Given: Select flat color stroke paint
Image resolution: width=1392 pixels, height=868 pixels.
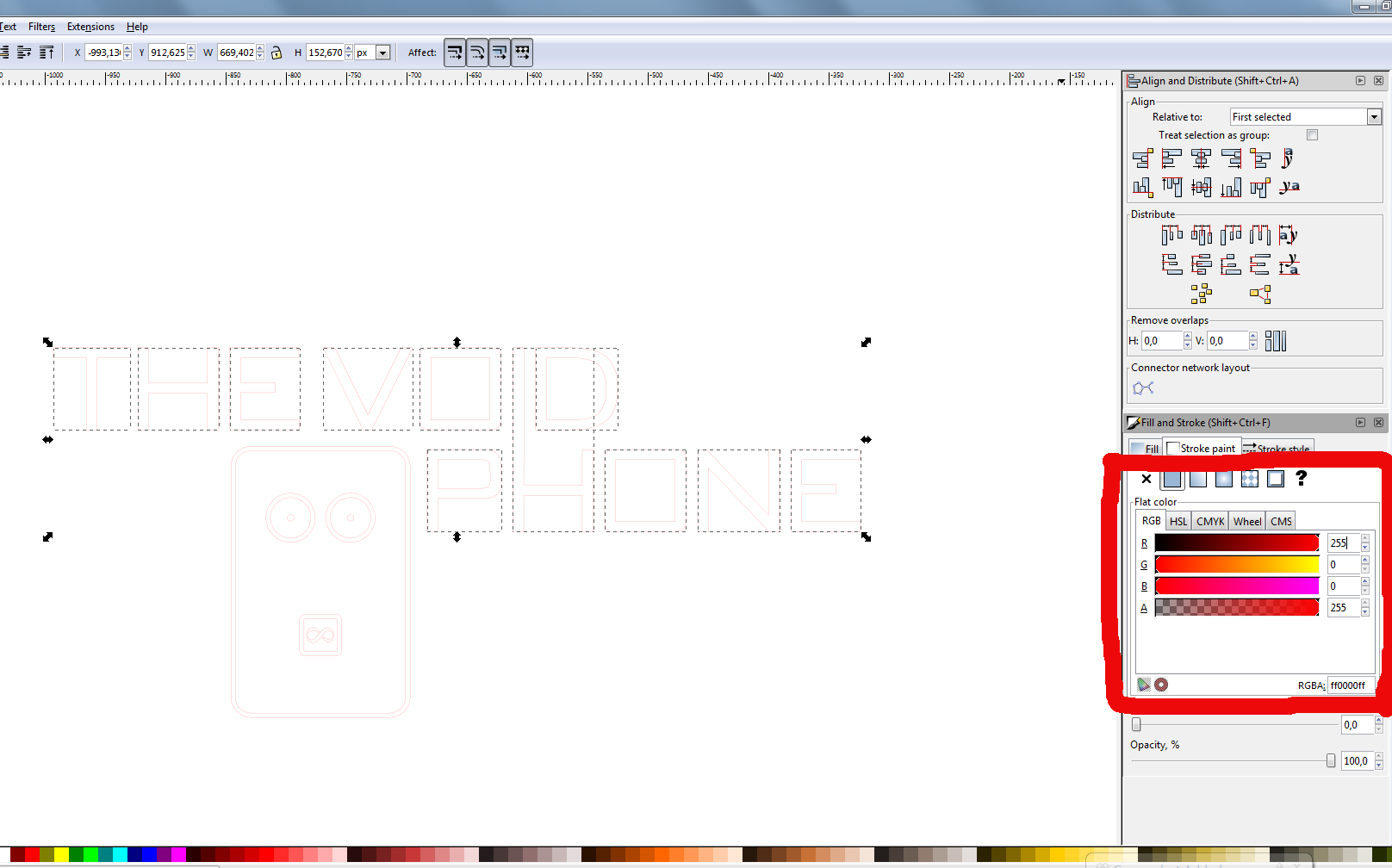Looking at the screenshot, I should [x=1172, y=479].
